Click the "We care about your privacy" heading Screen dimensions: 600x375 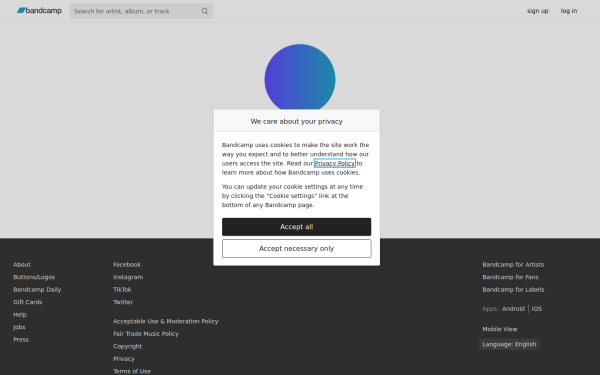(x=297, y=122)
